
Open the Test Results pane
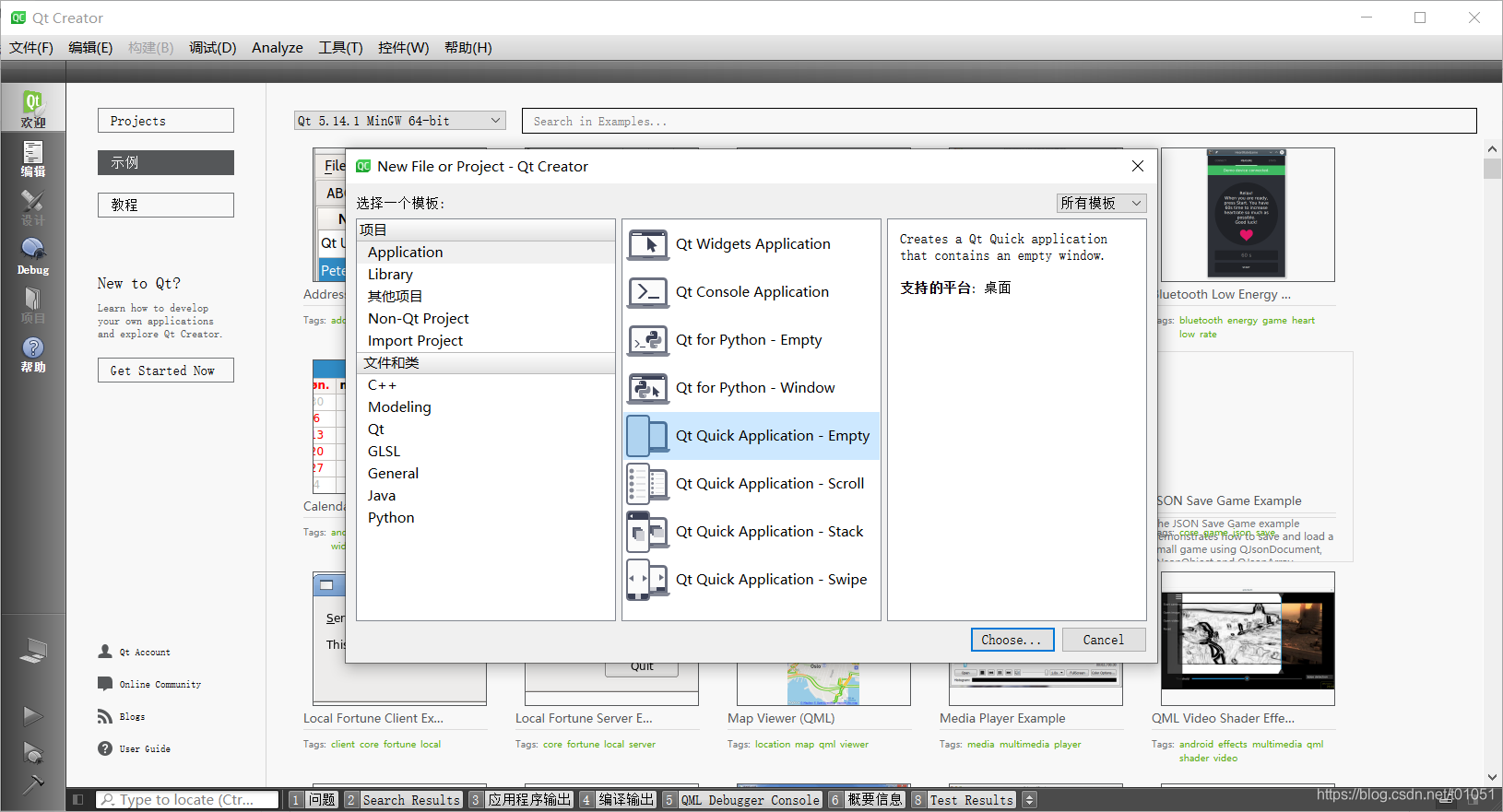(x=965, y=800)
